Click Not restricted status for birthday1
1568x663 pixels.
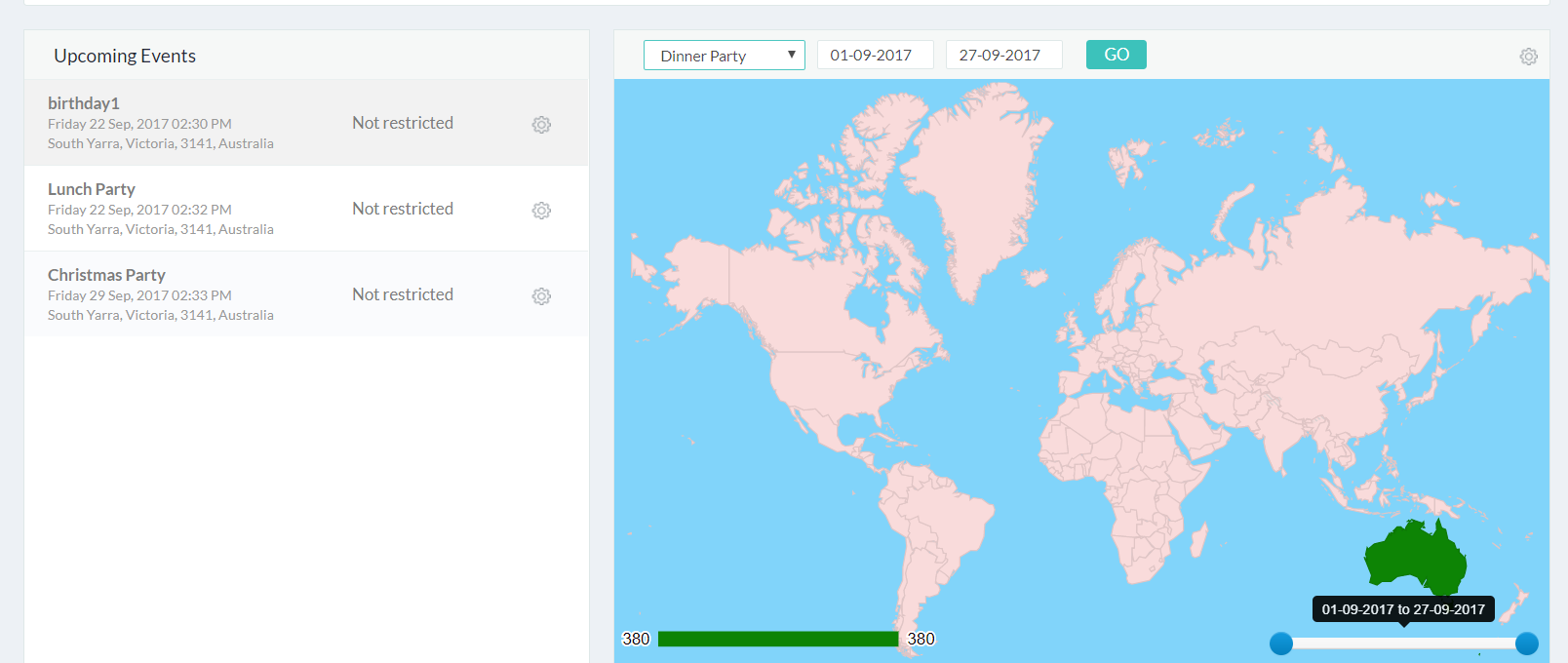(403, 123)
